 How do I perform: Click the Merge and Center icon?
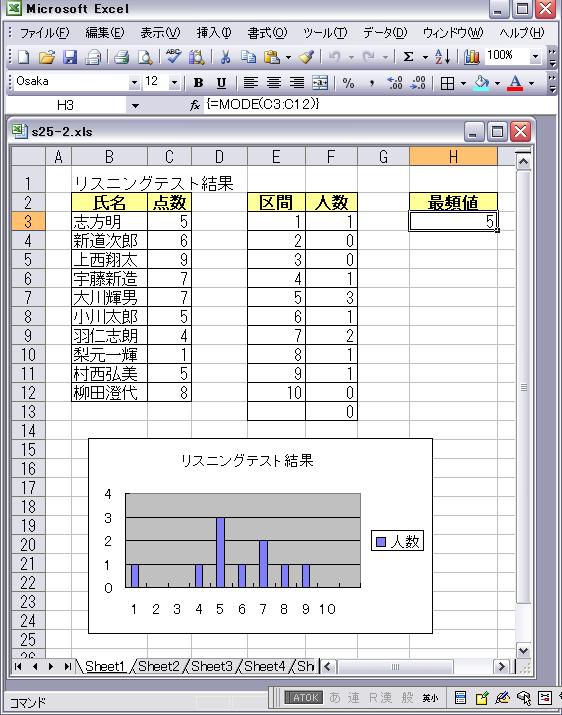pyautogui.click(x=320, y=83)
